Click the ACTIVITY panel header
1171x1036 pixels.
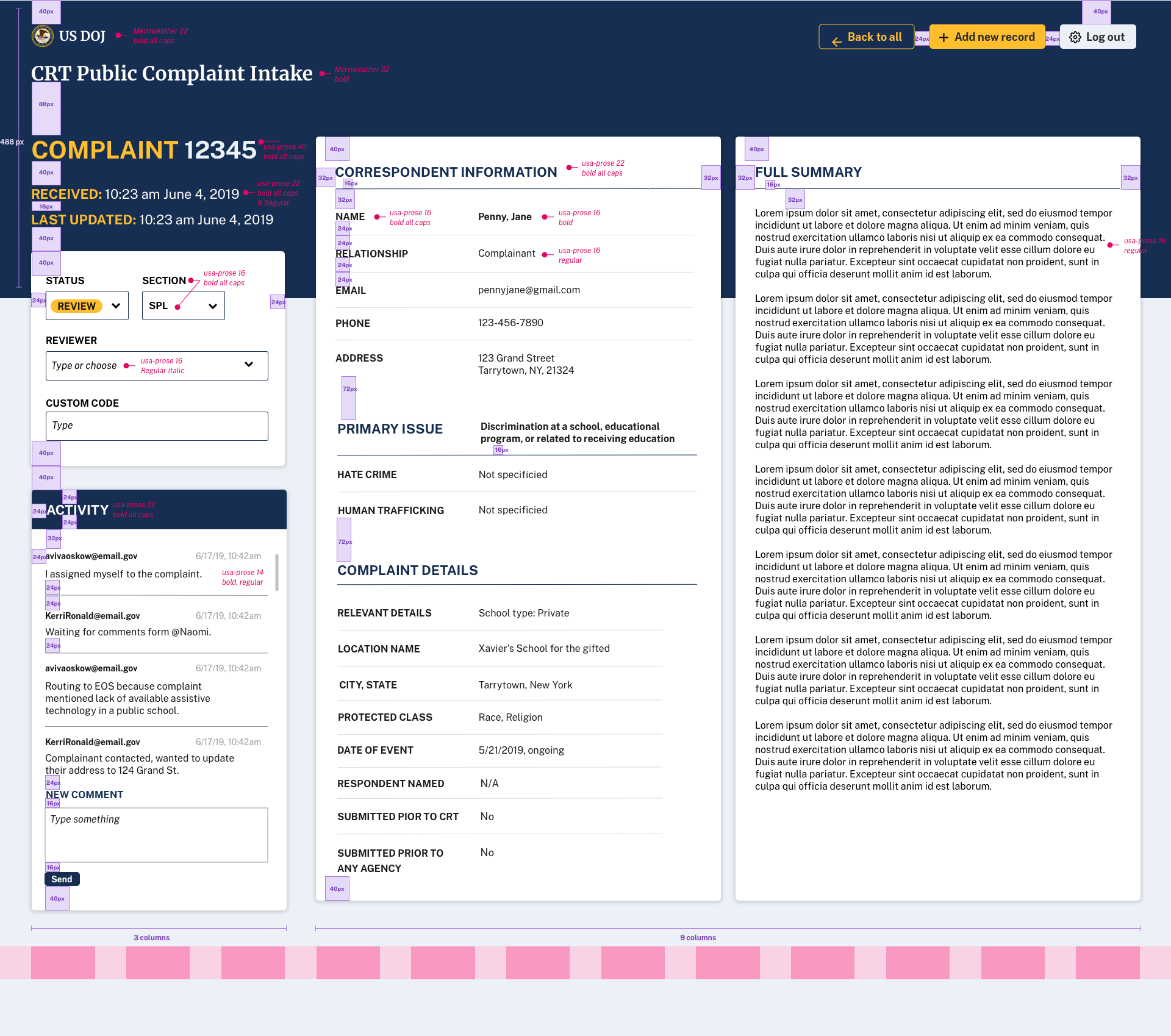(159, 509)
